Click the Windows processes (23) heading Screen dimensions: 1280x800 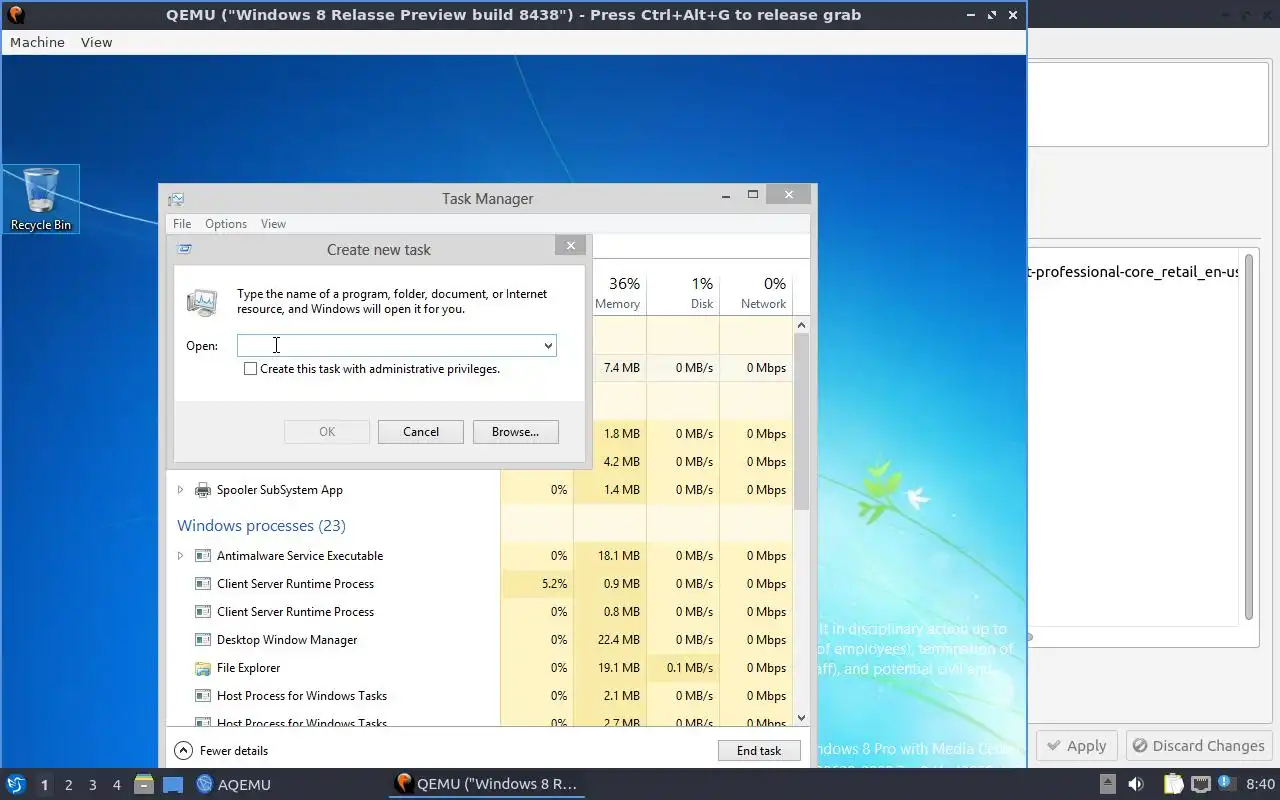coord(261,526)
